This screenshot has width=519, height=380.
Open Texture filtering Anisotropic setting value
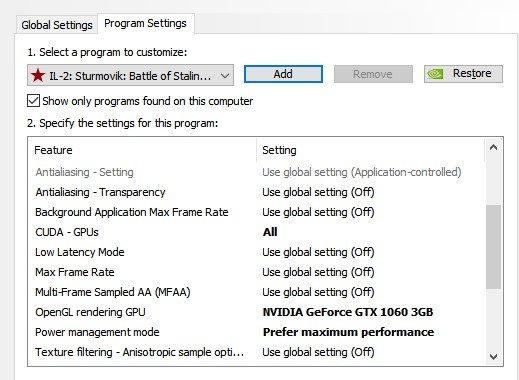tap(318, 352)
